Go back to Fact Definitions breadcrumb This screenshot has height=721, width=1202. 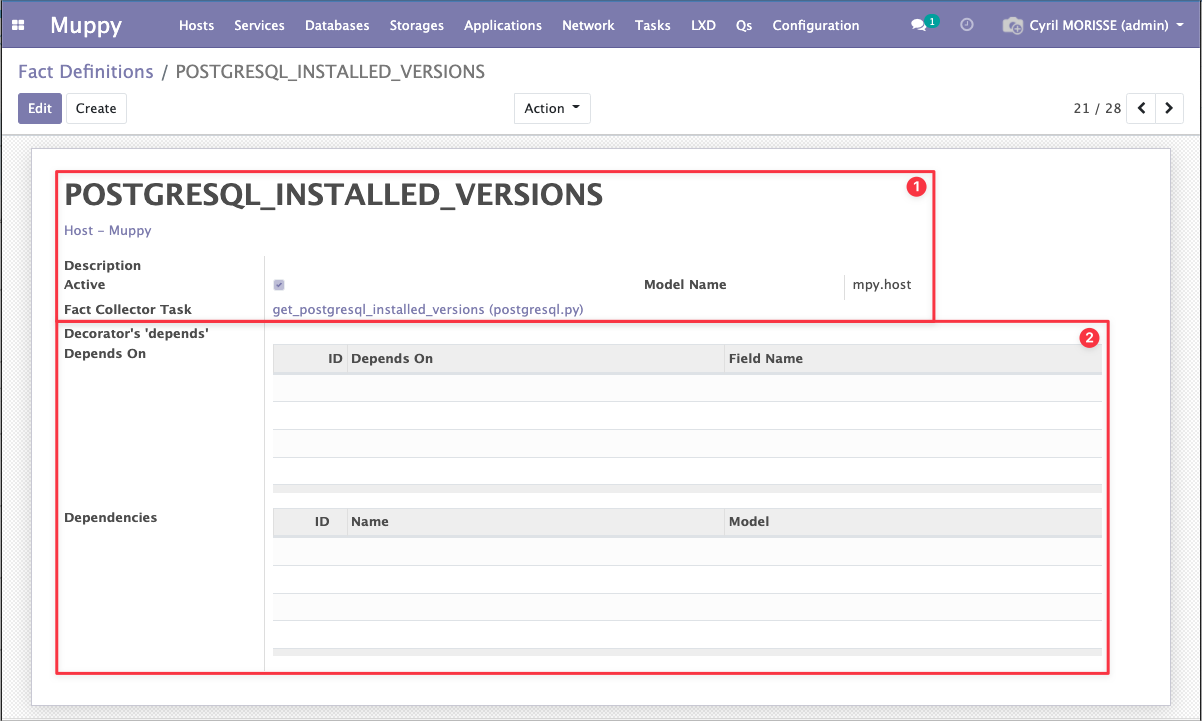pos(86,72)
